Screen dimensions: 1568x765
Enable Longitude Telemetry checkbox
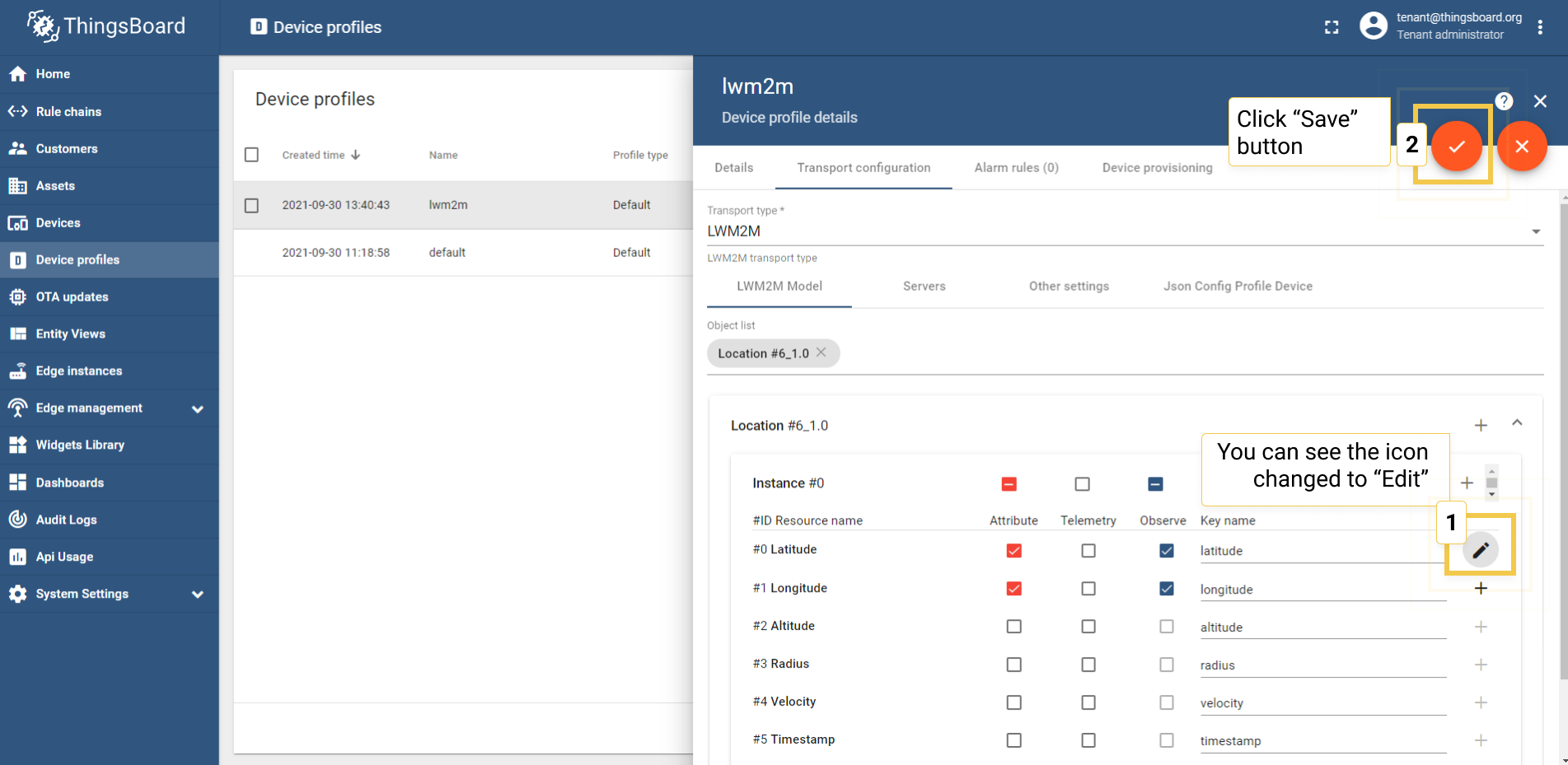(1088, 589)
